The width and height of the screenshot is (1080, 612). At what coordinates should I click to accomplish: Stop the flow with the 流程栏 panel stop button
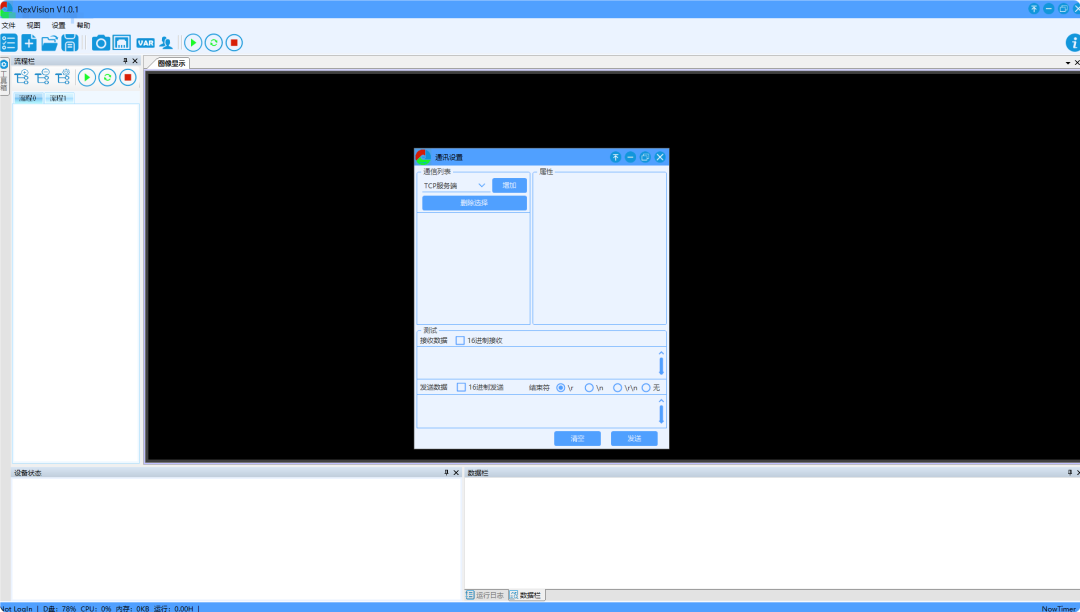click(127, 77)
